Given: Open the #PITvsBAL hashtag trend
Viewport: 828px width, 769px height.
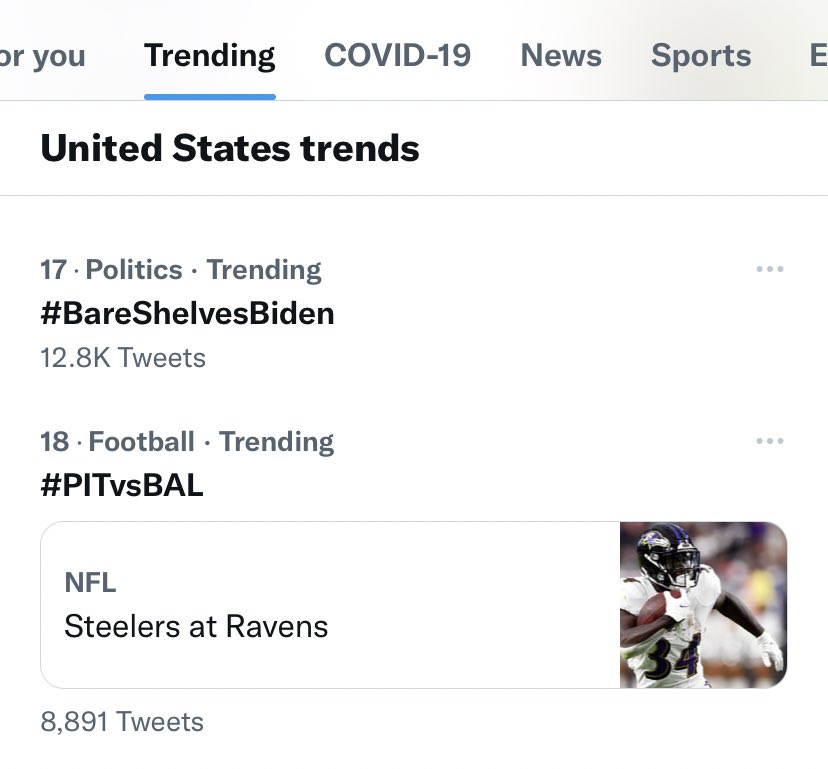Looking at the screenshot, I should point(121,486).
